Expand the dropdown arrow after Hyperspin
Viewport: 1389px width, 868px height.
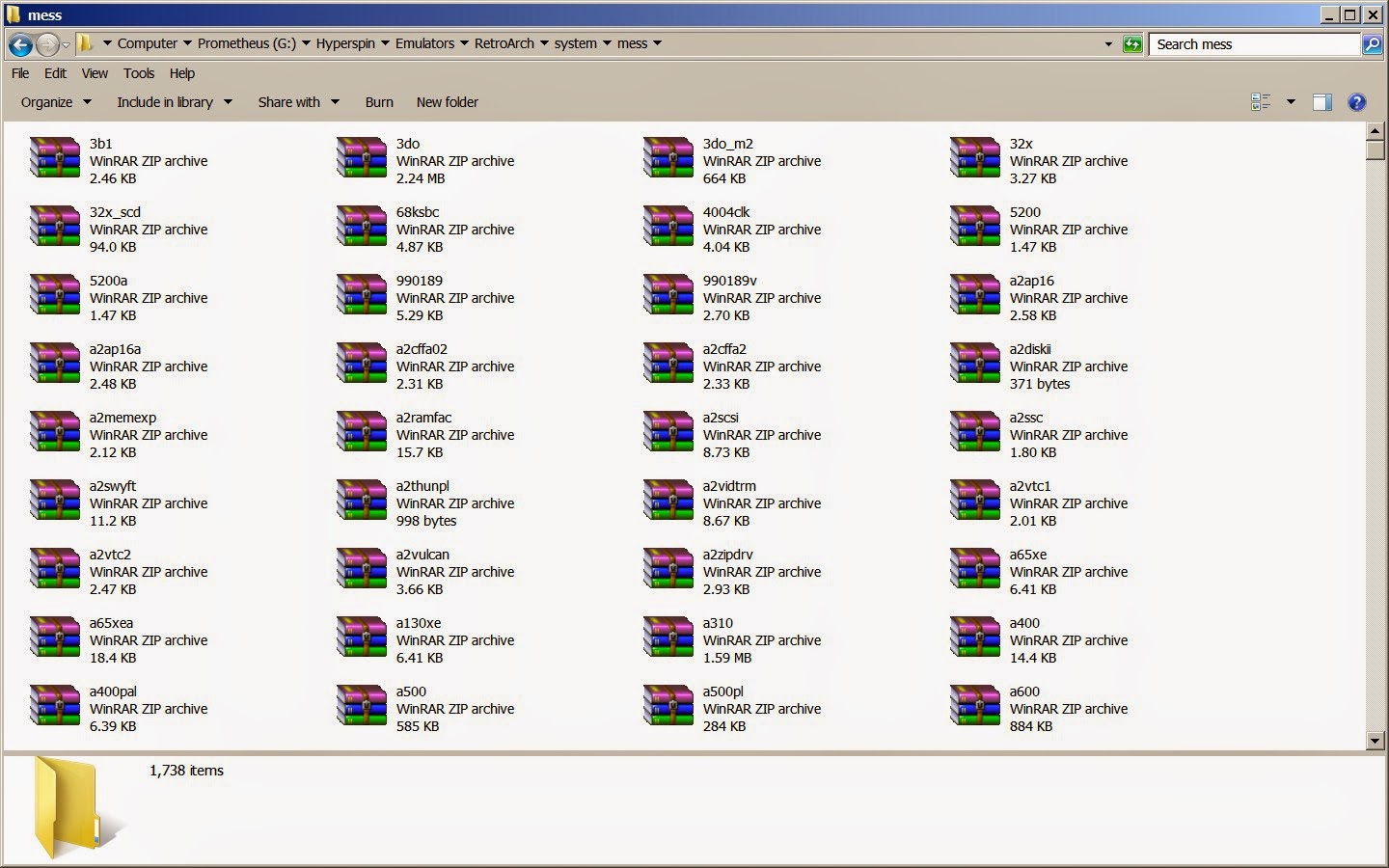tap(385, 43)
